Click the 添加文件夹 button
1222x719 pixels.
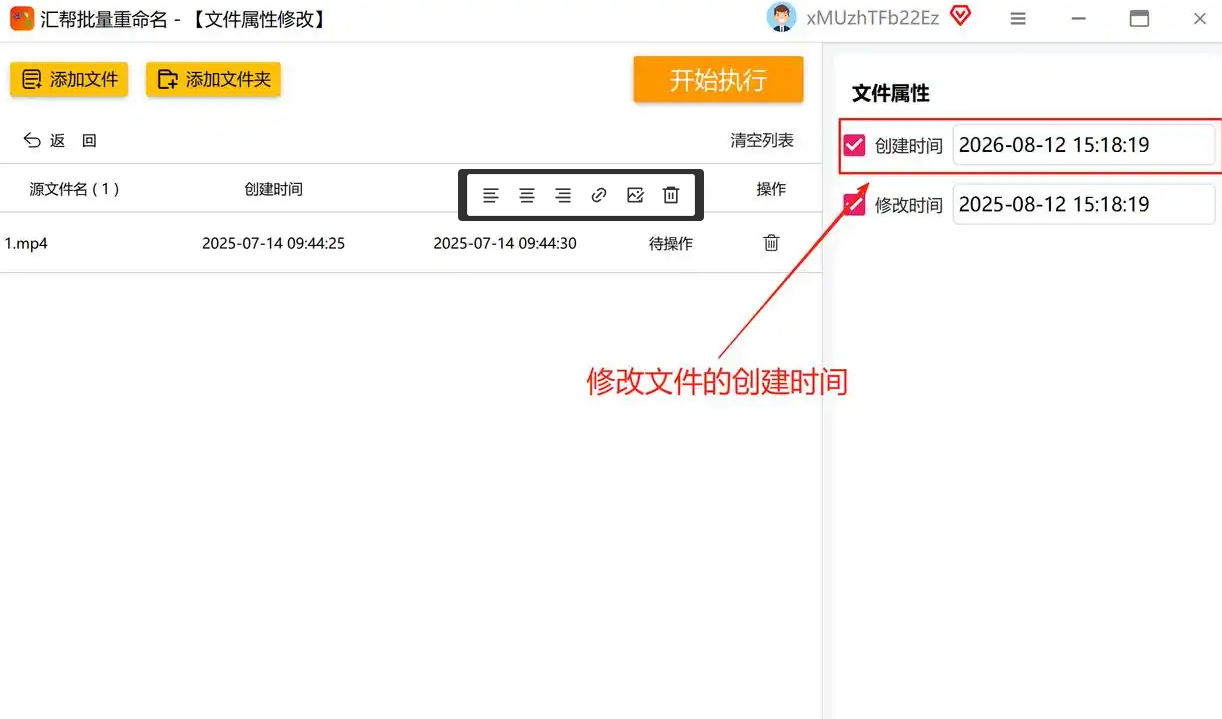(x=213, y=79)
